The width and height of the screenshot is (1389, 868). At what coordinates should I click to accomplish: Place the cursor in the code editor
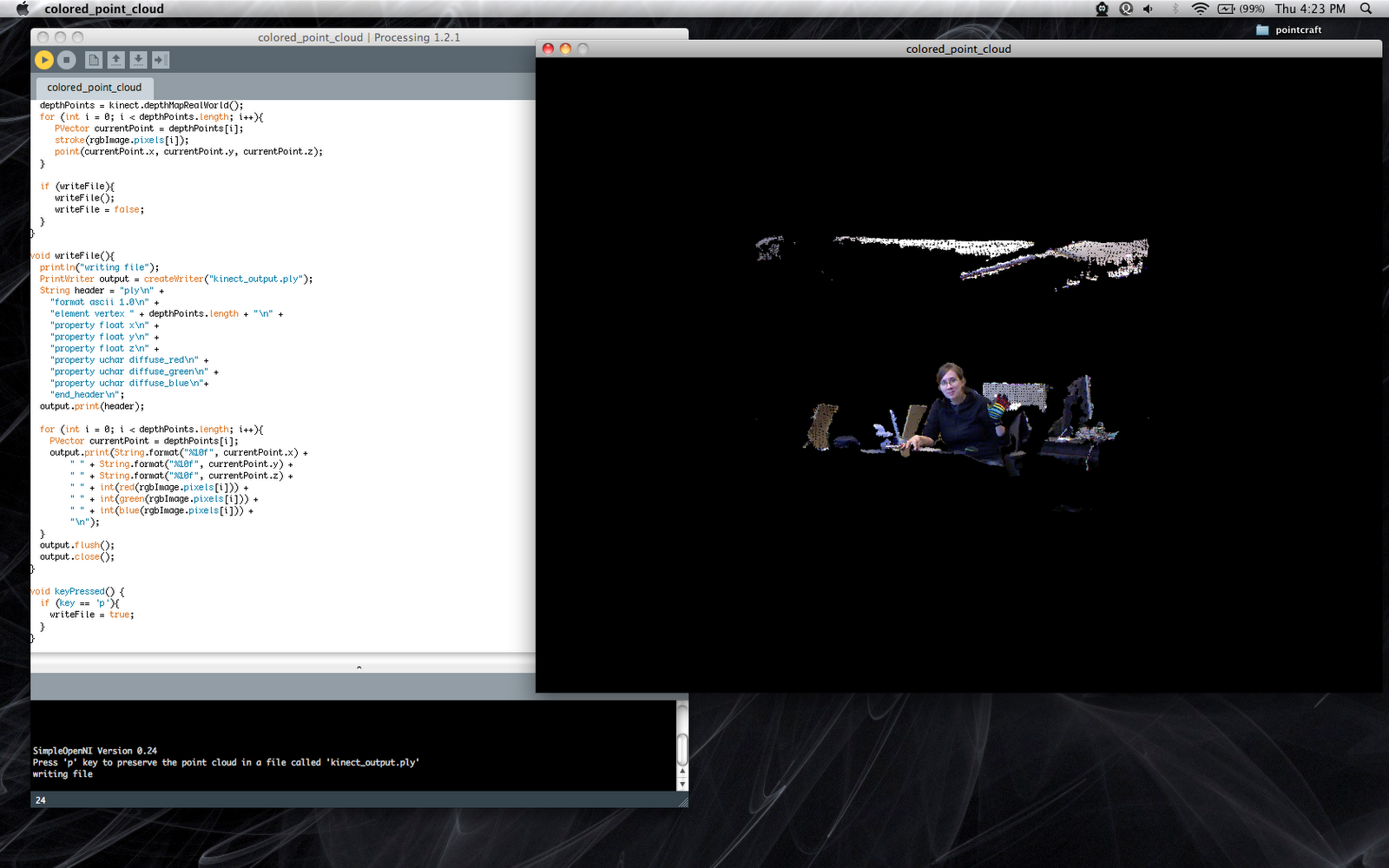point(260,347)
